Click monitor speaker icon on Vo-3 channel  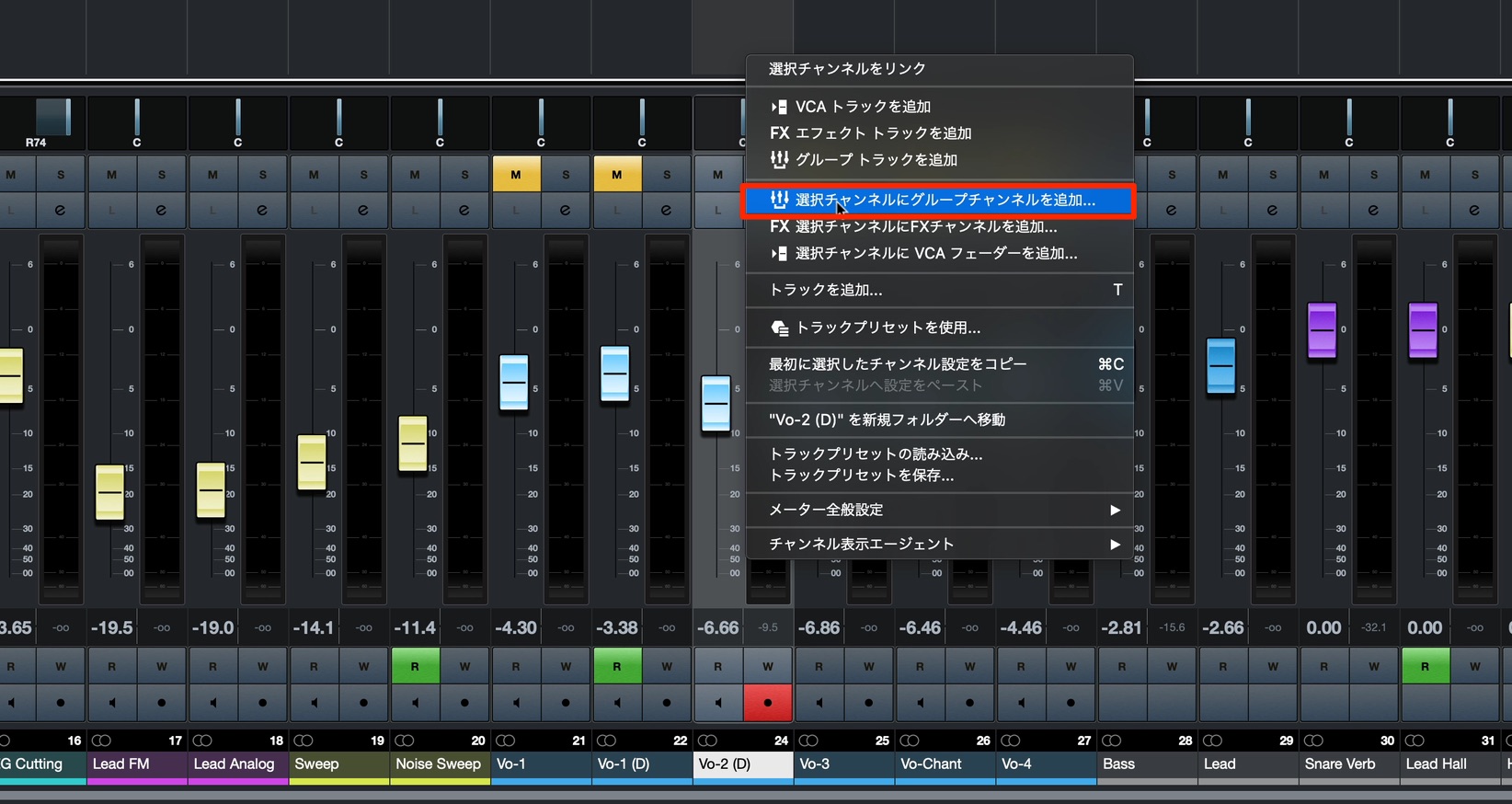tap(819, 703)
